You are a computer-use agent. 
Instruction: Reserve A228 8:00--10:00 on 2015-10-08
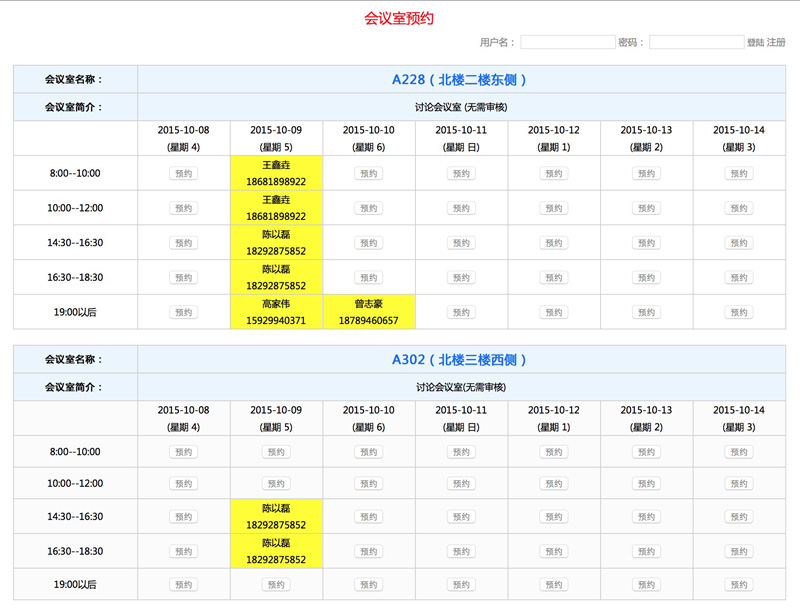(x=183, y=173)
